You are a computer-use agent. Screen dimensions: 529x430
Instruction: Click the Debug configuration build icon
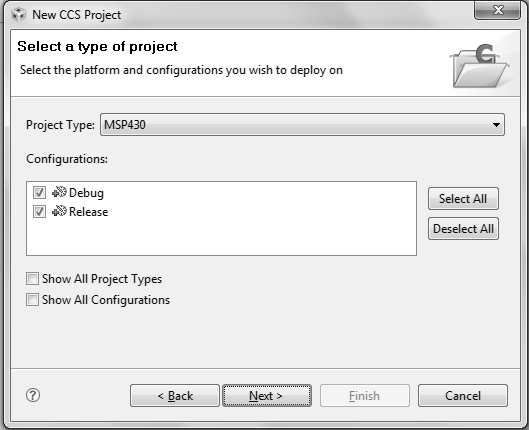[59, 192]
